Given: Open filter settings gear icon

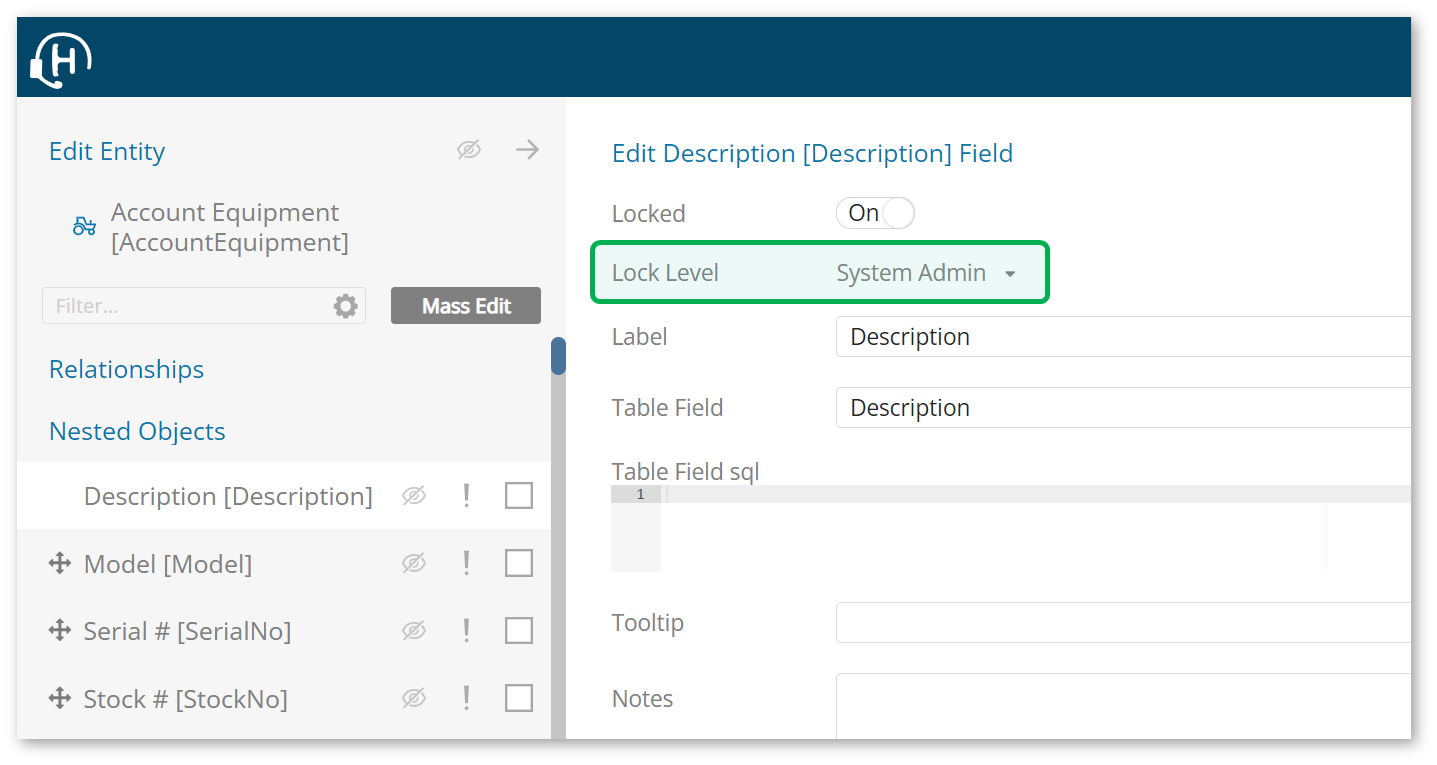Looking at the screenshot, I should (x=346, y=306).
